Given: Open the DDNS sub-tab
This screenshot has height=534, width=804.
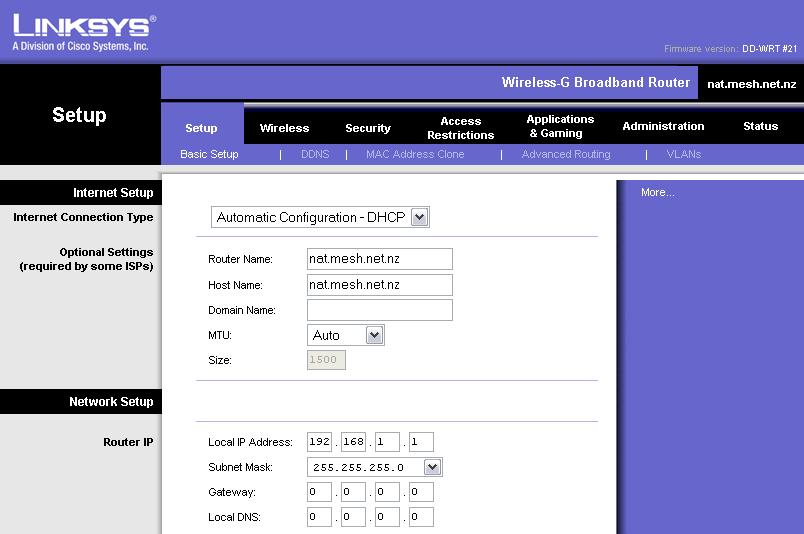Looking at the screenshot, I should pyautogui.click(x=315, y=154).
